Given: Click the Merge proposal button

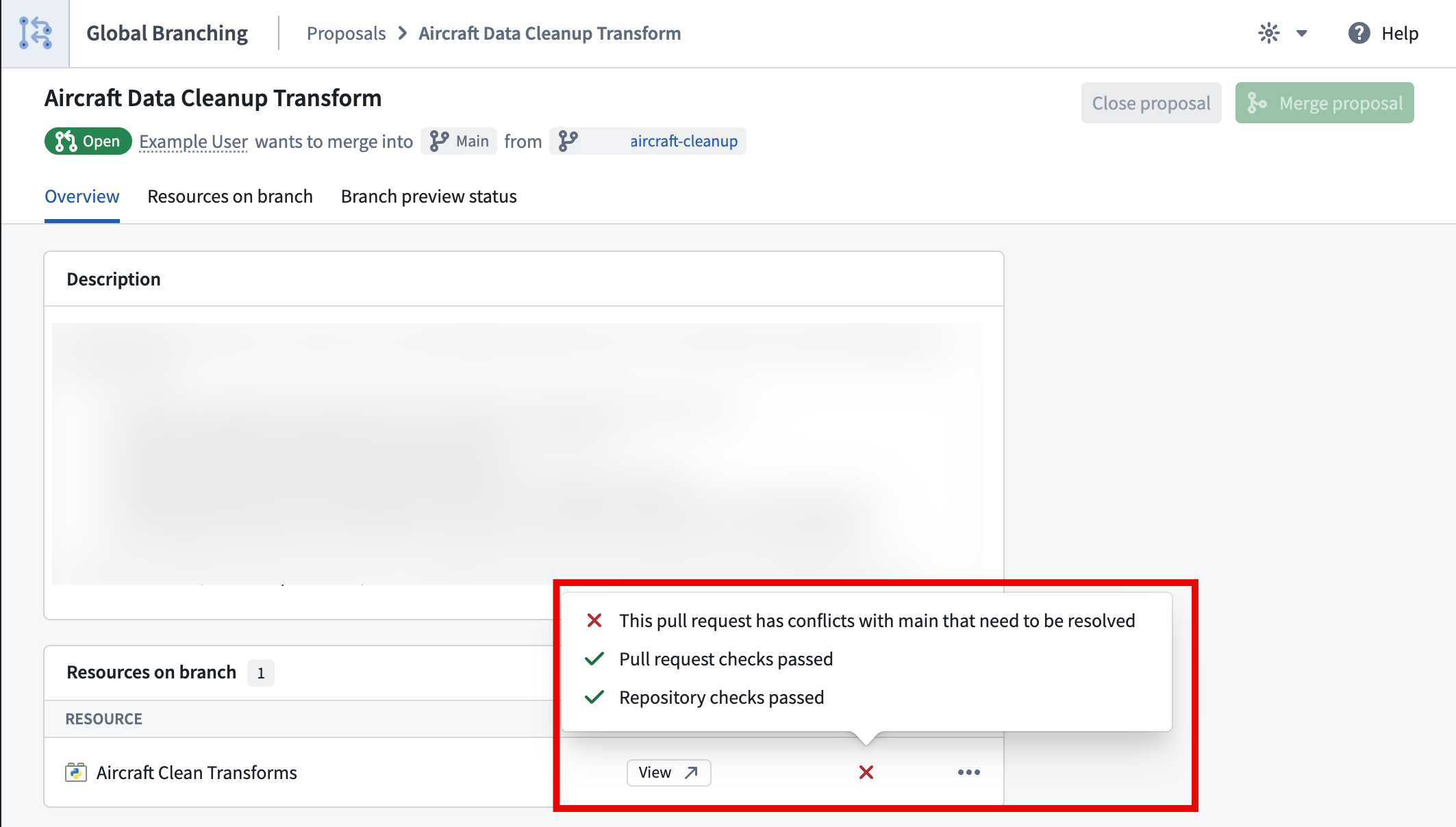Looking at the screenshot, I should 1324,103.
